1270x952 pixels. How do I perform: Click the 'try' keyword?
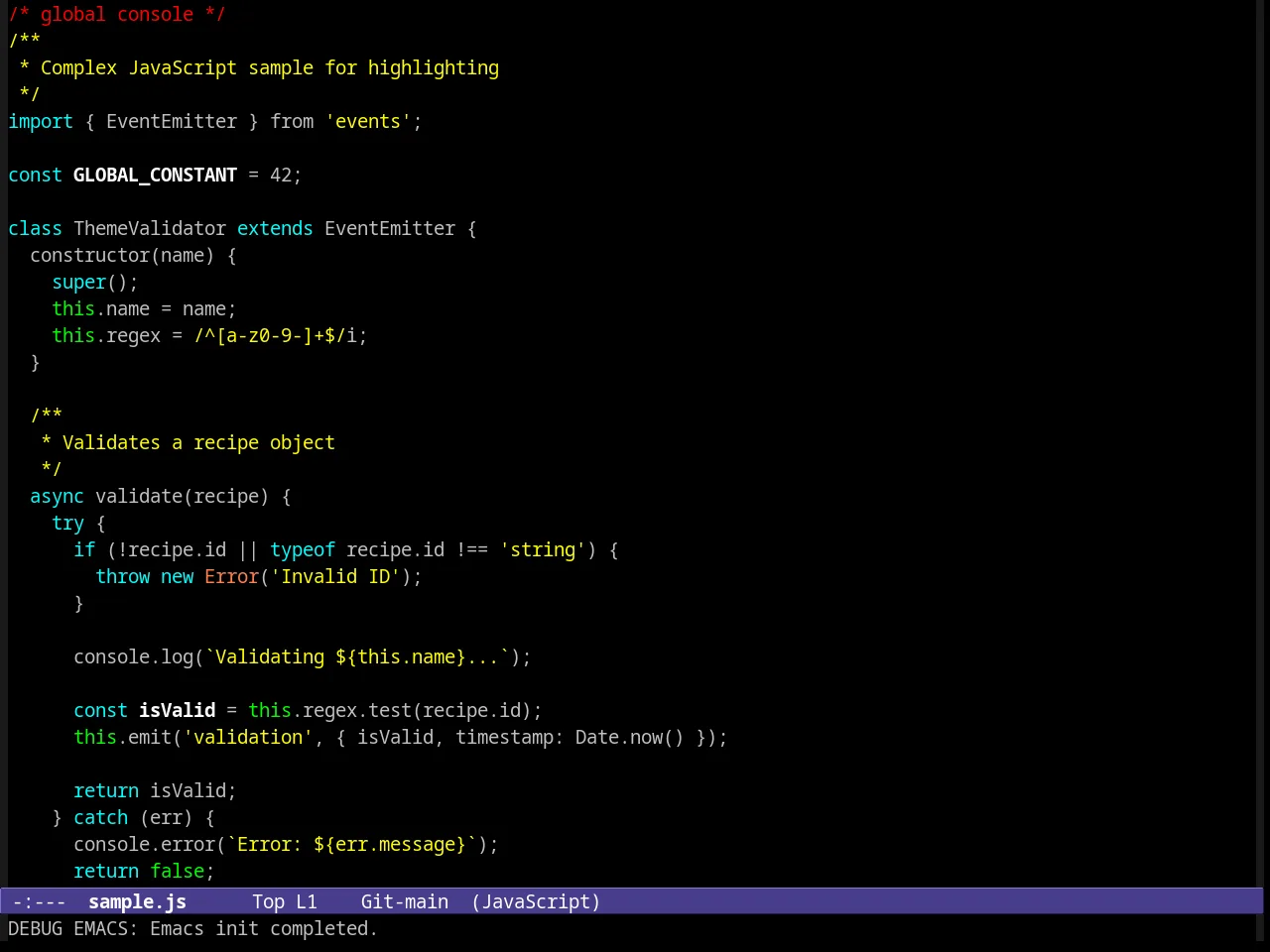(x=67, y=523)
